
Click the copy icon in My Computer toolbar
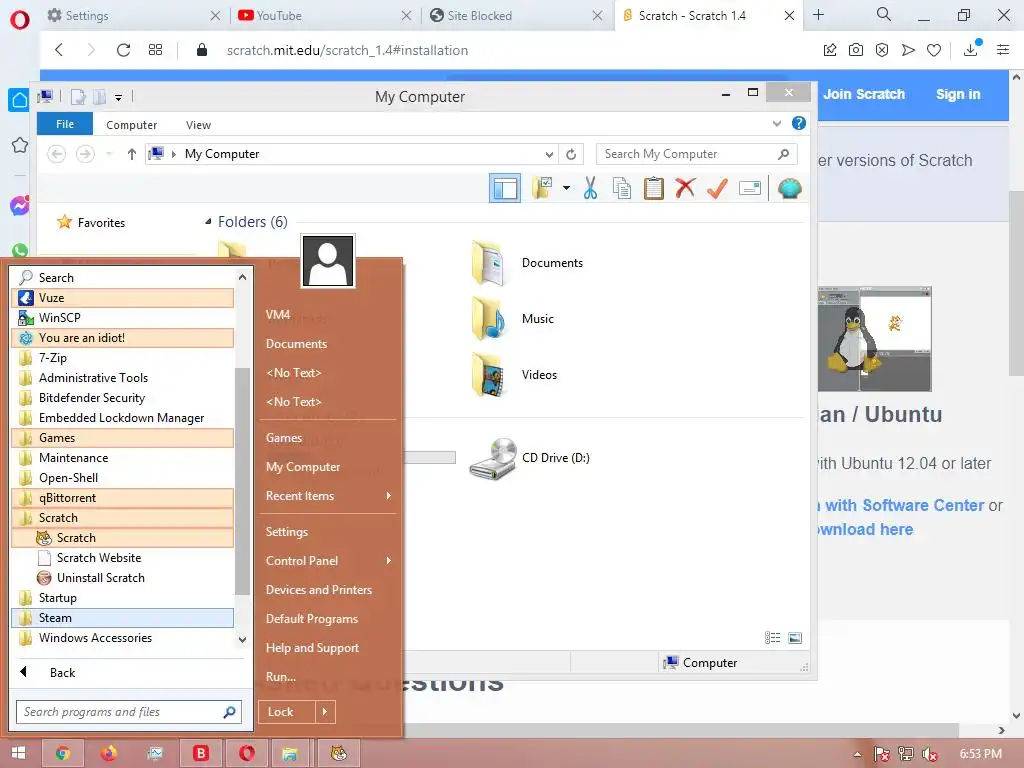pos(622,189)
